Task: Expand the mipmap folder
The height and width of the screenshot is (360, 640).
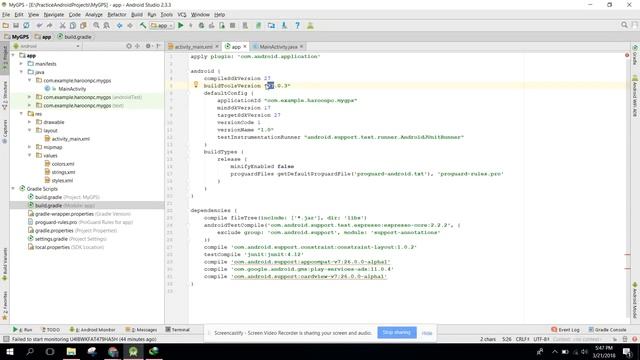Action: (x=30, y=147)
